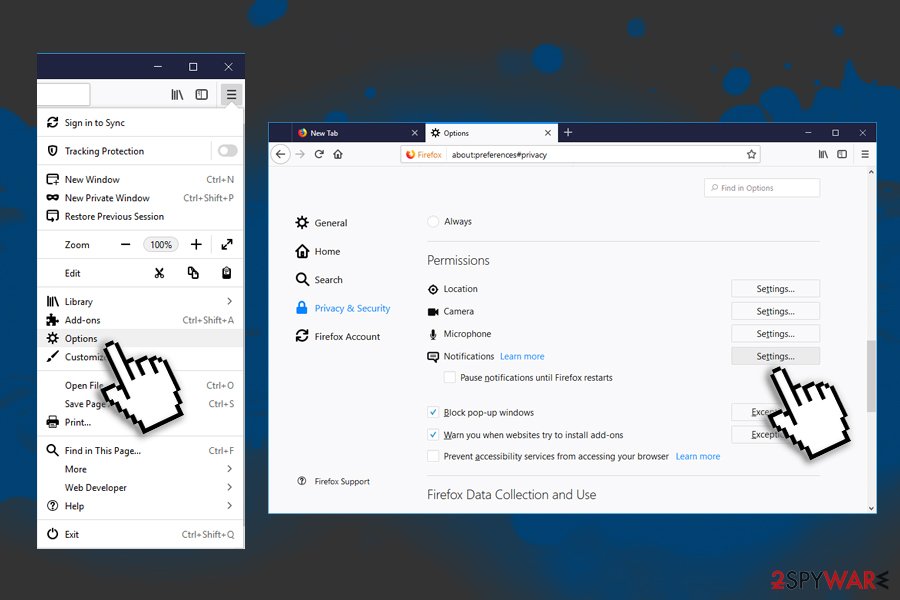Screen dimensions: 900x600
Task: Click the Find in Options search box
Action: tap(762, 188)
